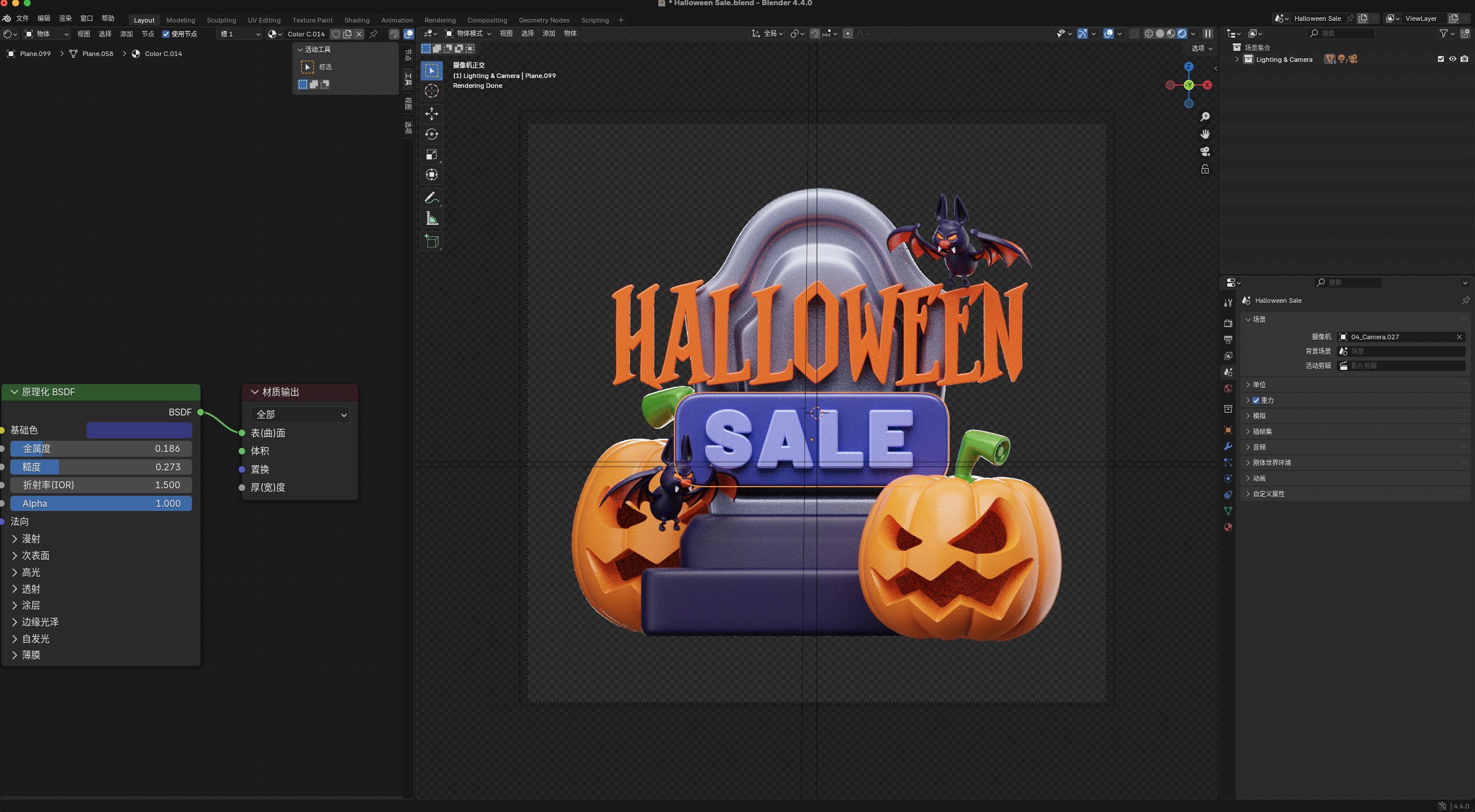
Task: Switch to the Shading workspace tab
Action: pos(357,20)
